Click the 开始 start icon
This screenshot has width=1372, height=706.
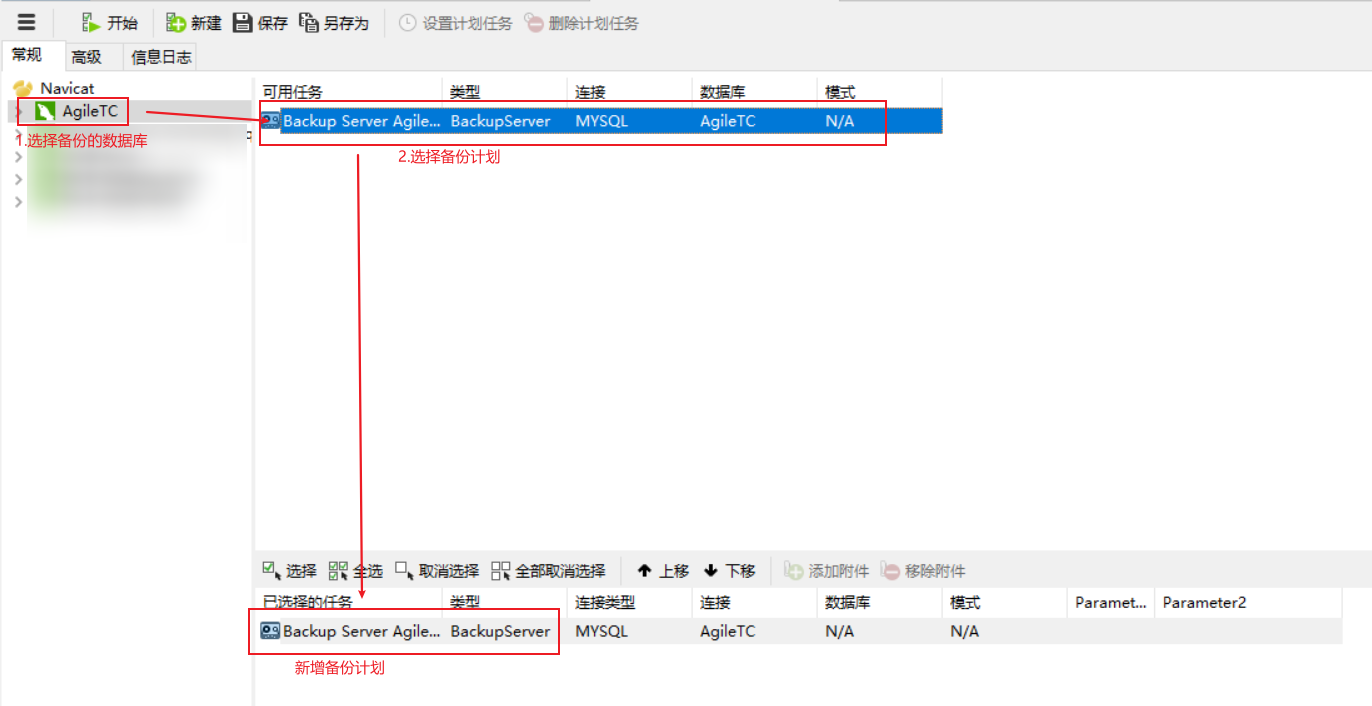pos(91,23)
